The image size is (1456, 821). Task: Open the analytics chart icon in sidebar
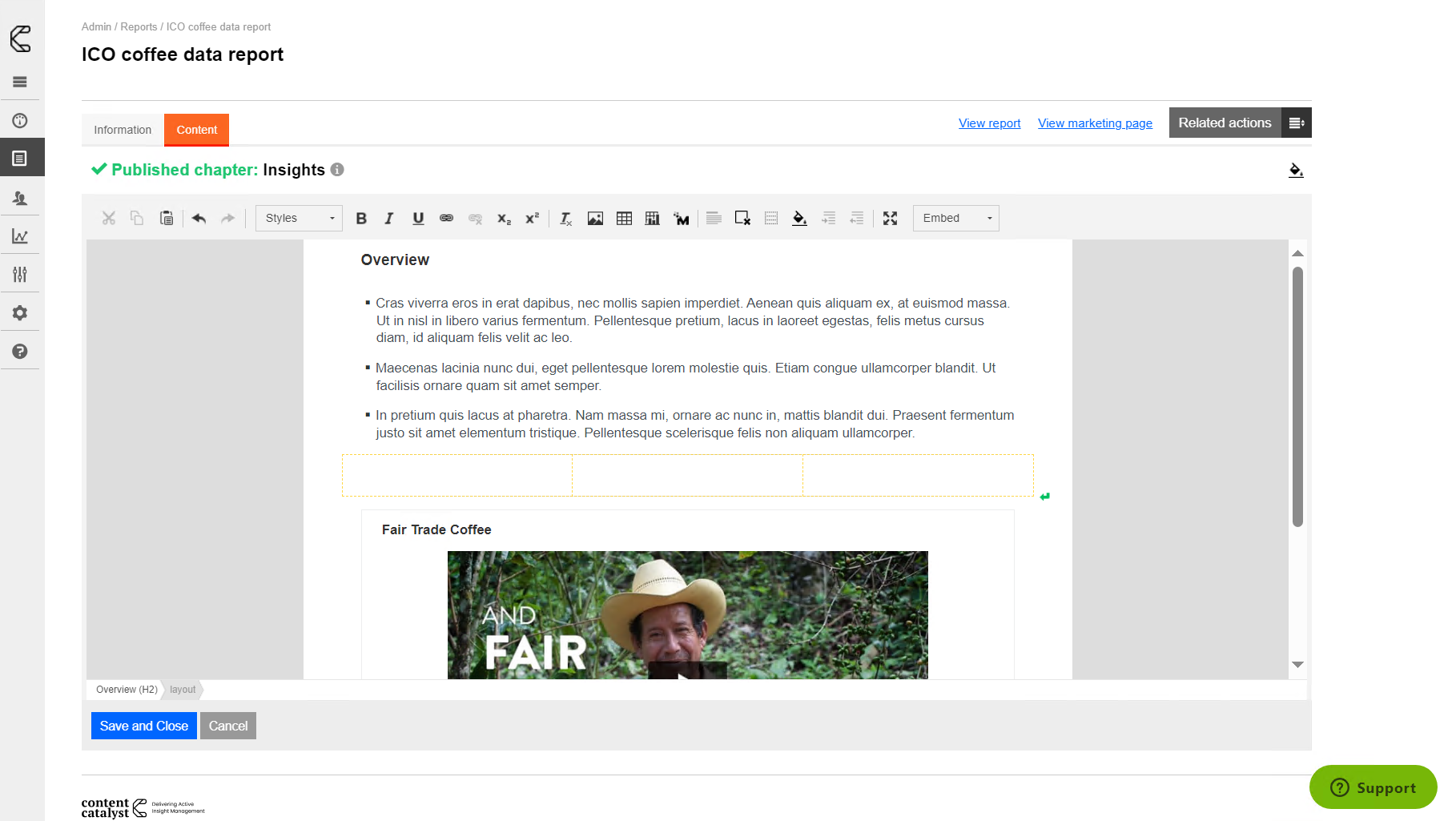tap(20, 236)
